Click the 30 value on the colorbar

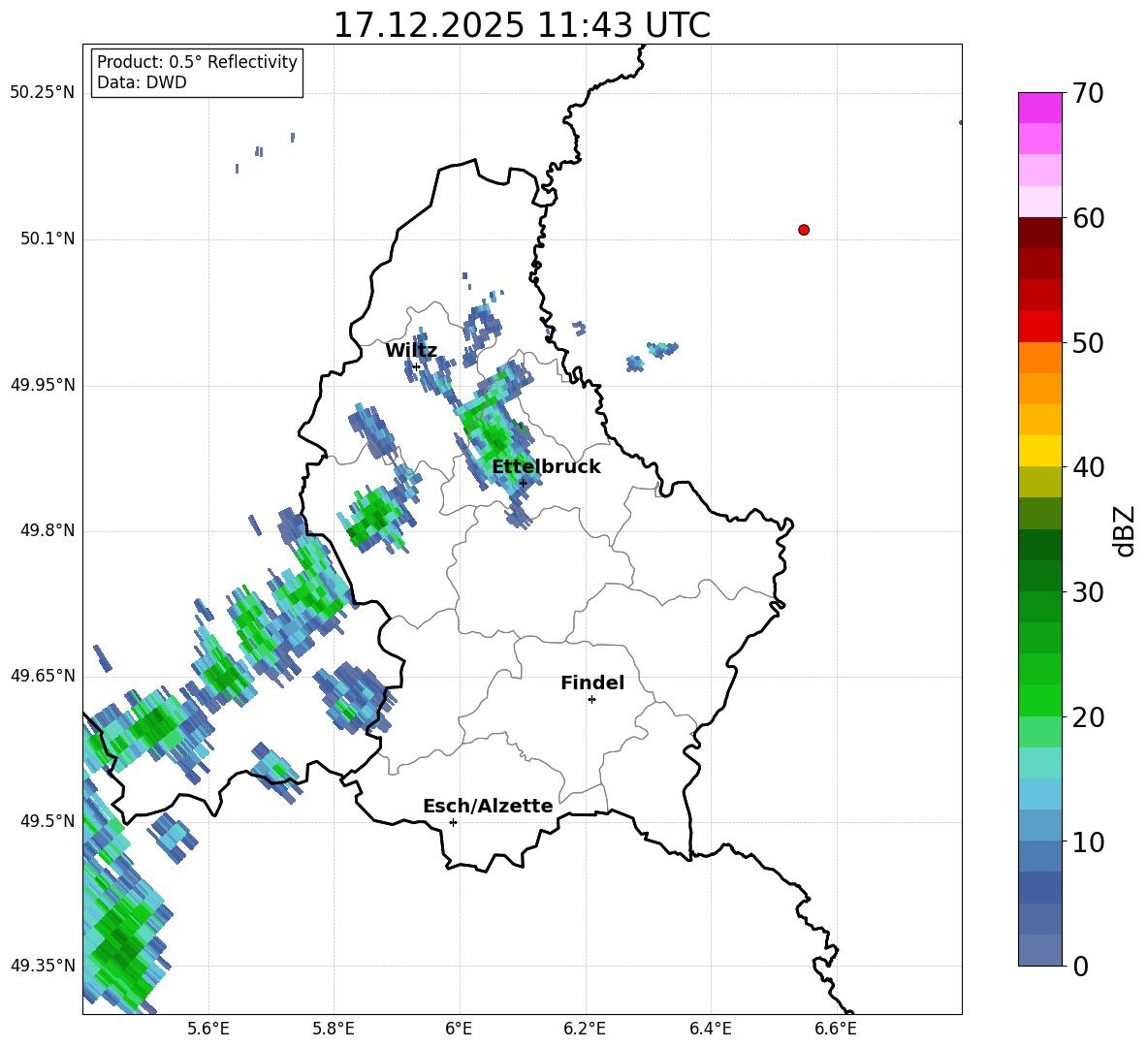pyautogui.click(x=1088, y=592)
